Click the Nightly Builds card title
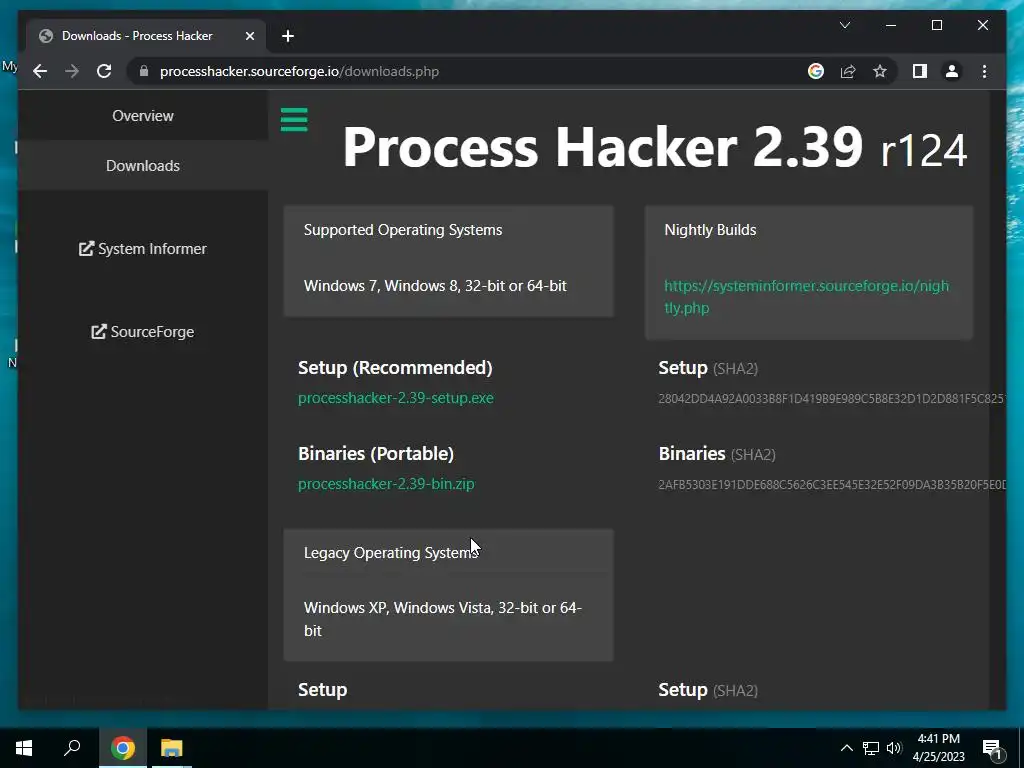1024x768 pixels. click(x=710, y=230)
